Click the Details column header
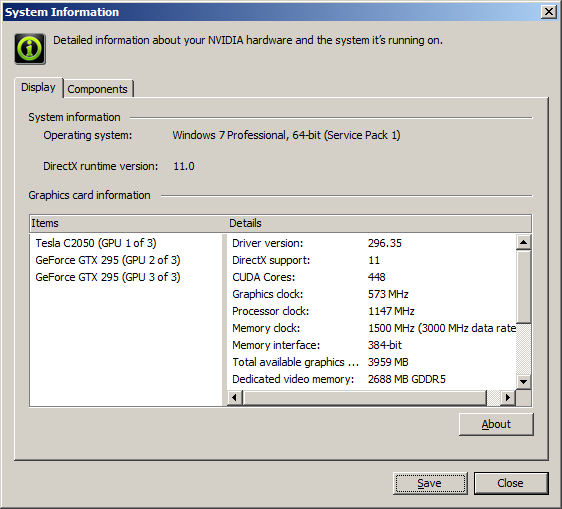 coord(379,223)
